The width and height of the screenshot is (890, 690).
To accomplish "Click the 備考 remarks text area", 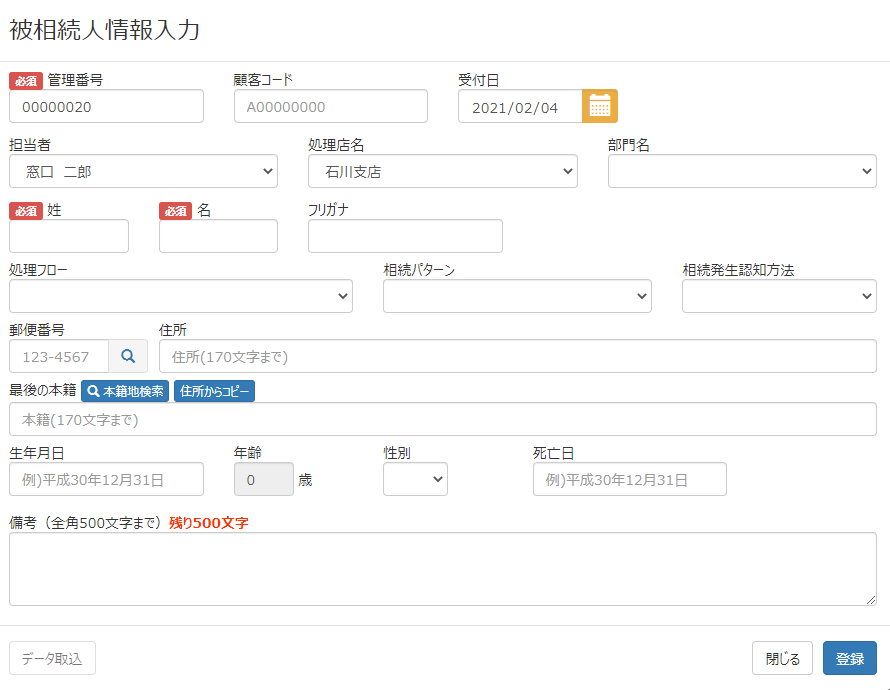I will (442, 568).
